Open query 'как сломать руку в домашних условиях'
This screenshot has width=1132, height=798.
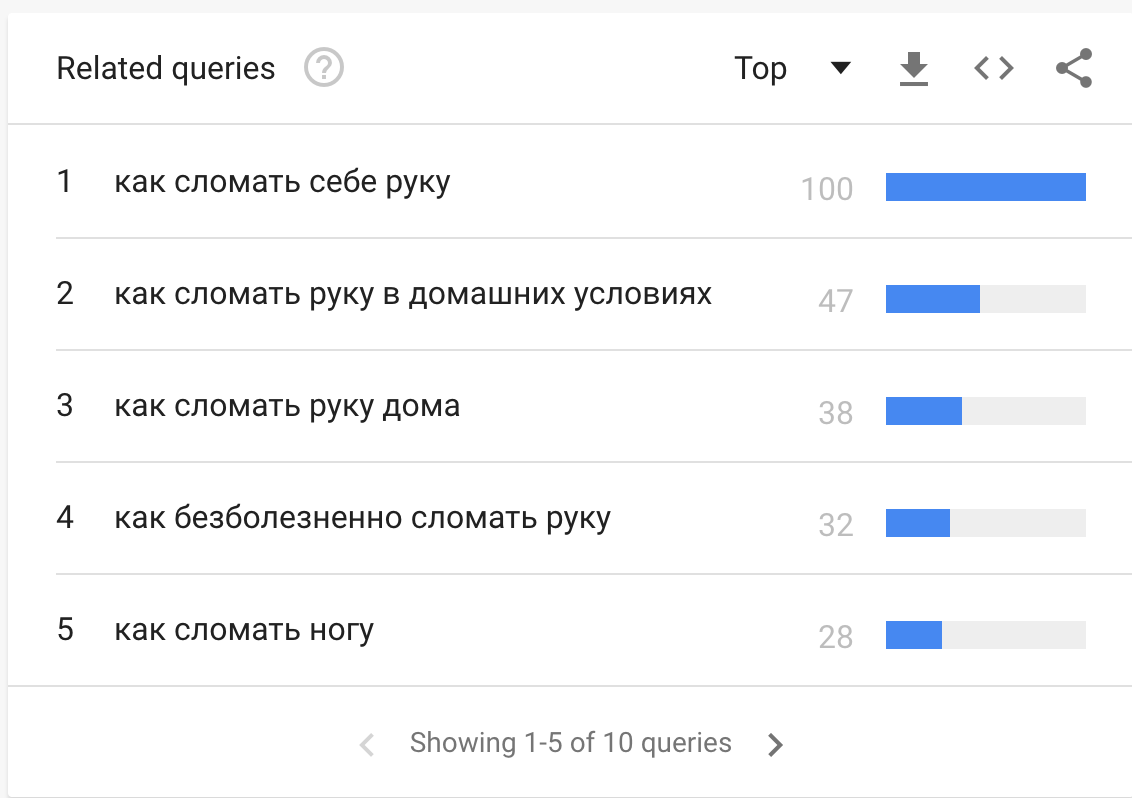(412, 294)
